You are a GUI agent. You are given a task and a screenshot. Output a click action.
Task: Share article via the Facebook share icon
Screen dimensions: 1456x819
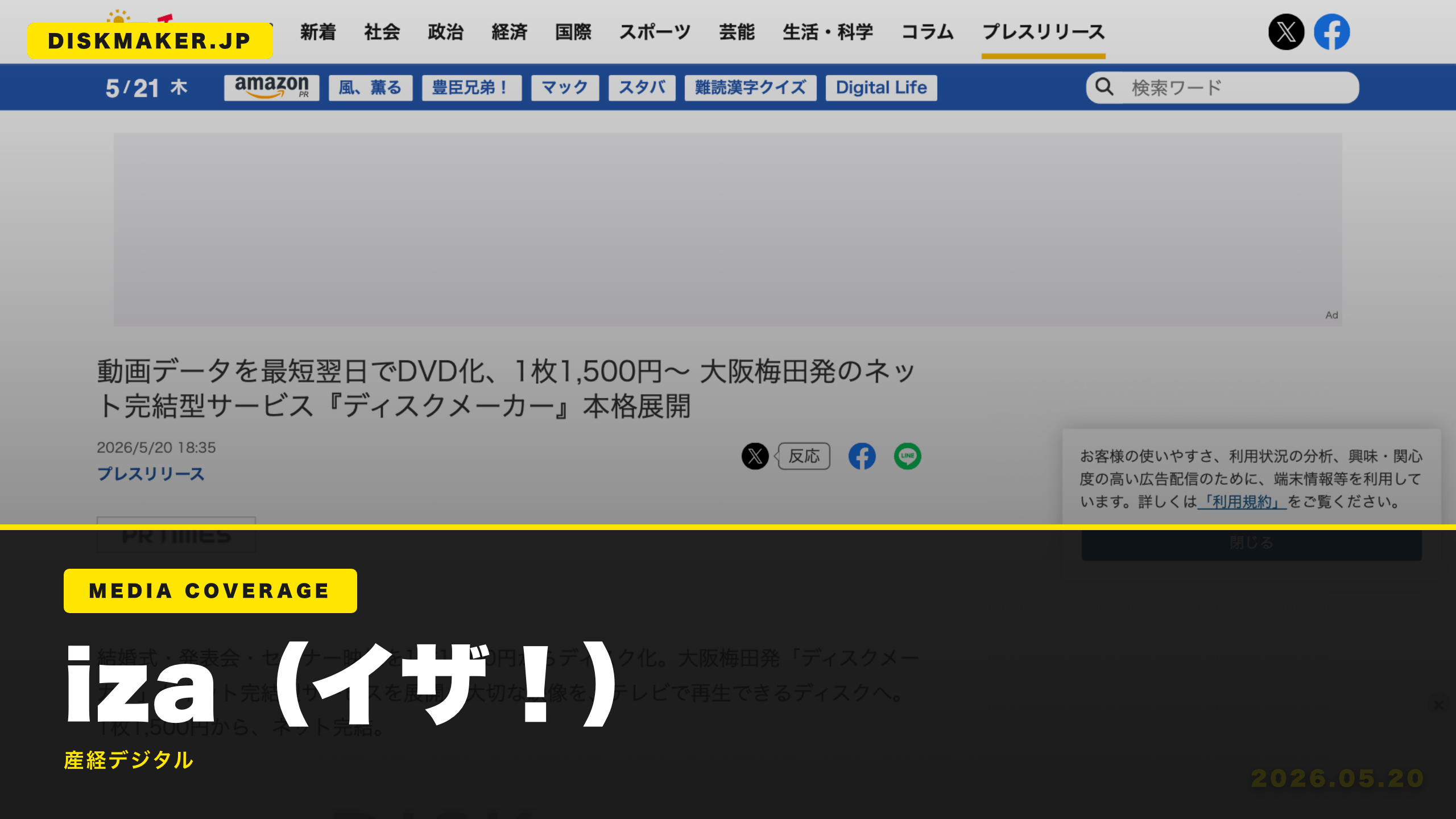pyautogui.click(x=862, y=456)
